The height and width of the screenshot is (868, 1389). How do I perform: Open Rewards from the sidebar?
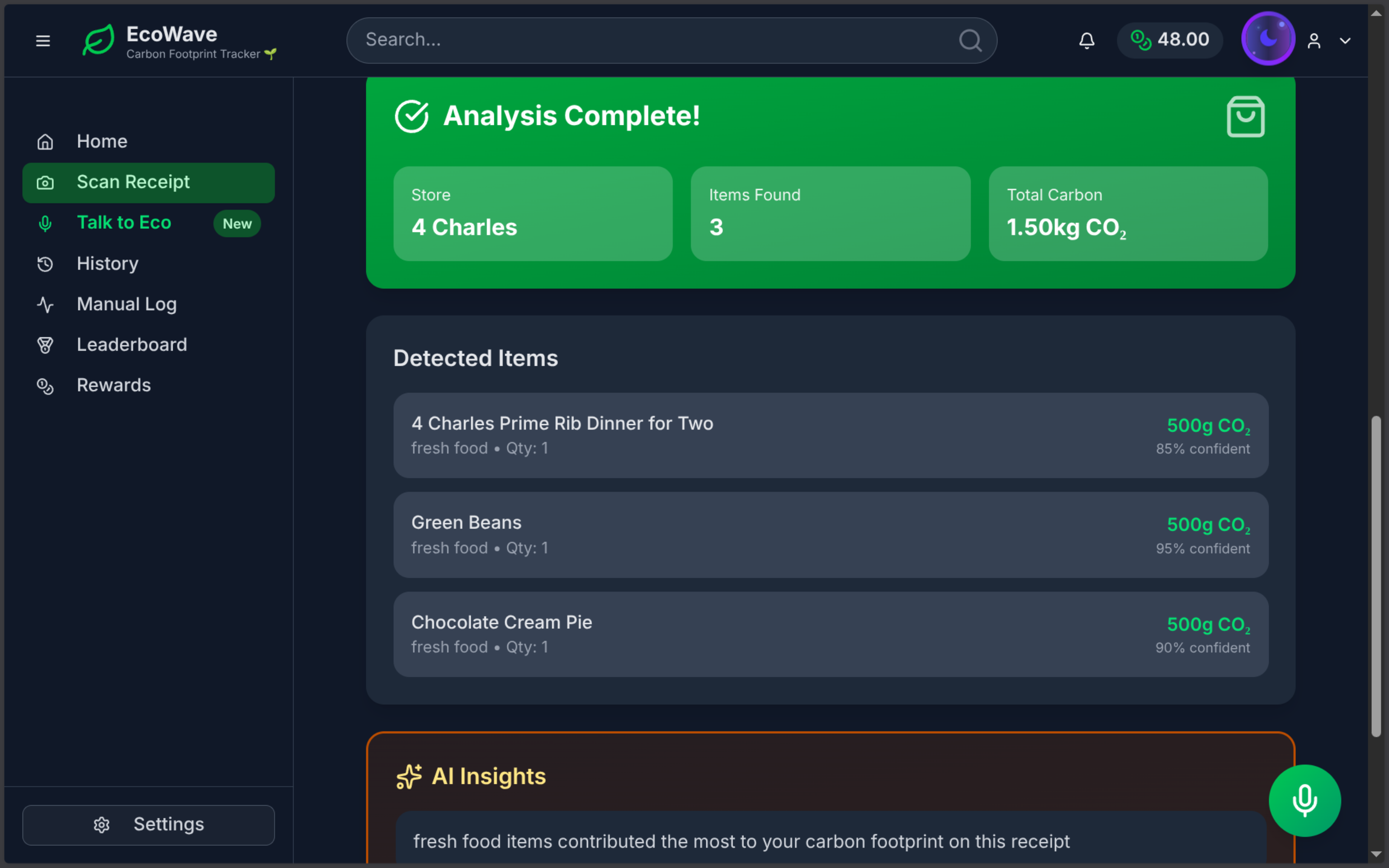click(113, 385)
